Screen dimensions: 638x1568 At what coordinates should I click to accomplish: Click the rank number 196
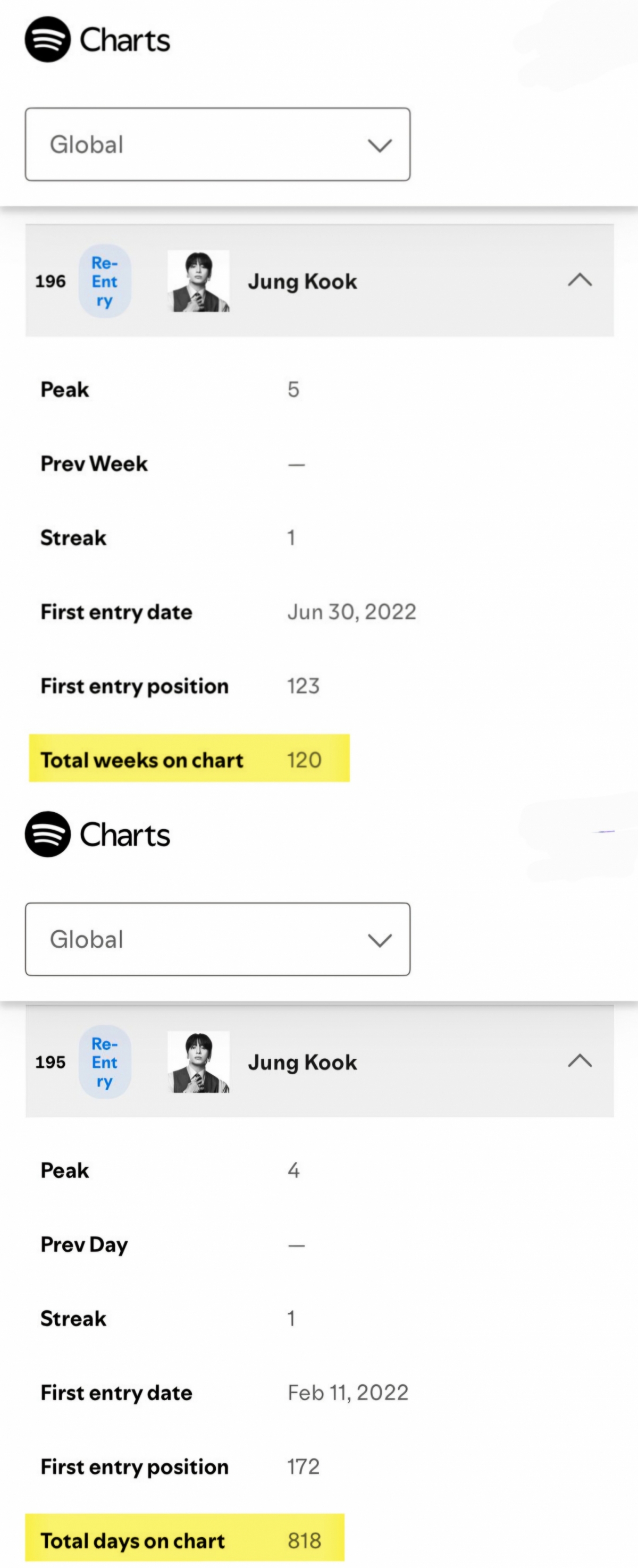(x=50, y=281)
